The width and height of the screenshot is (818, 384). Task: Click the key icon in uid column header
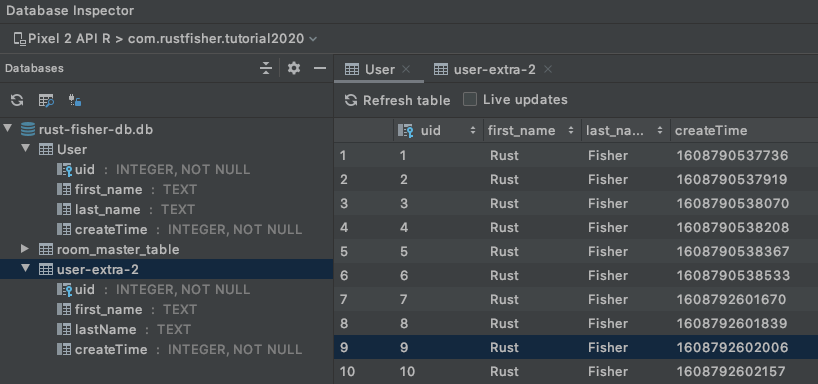(x=406, y=130)
